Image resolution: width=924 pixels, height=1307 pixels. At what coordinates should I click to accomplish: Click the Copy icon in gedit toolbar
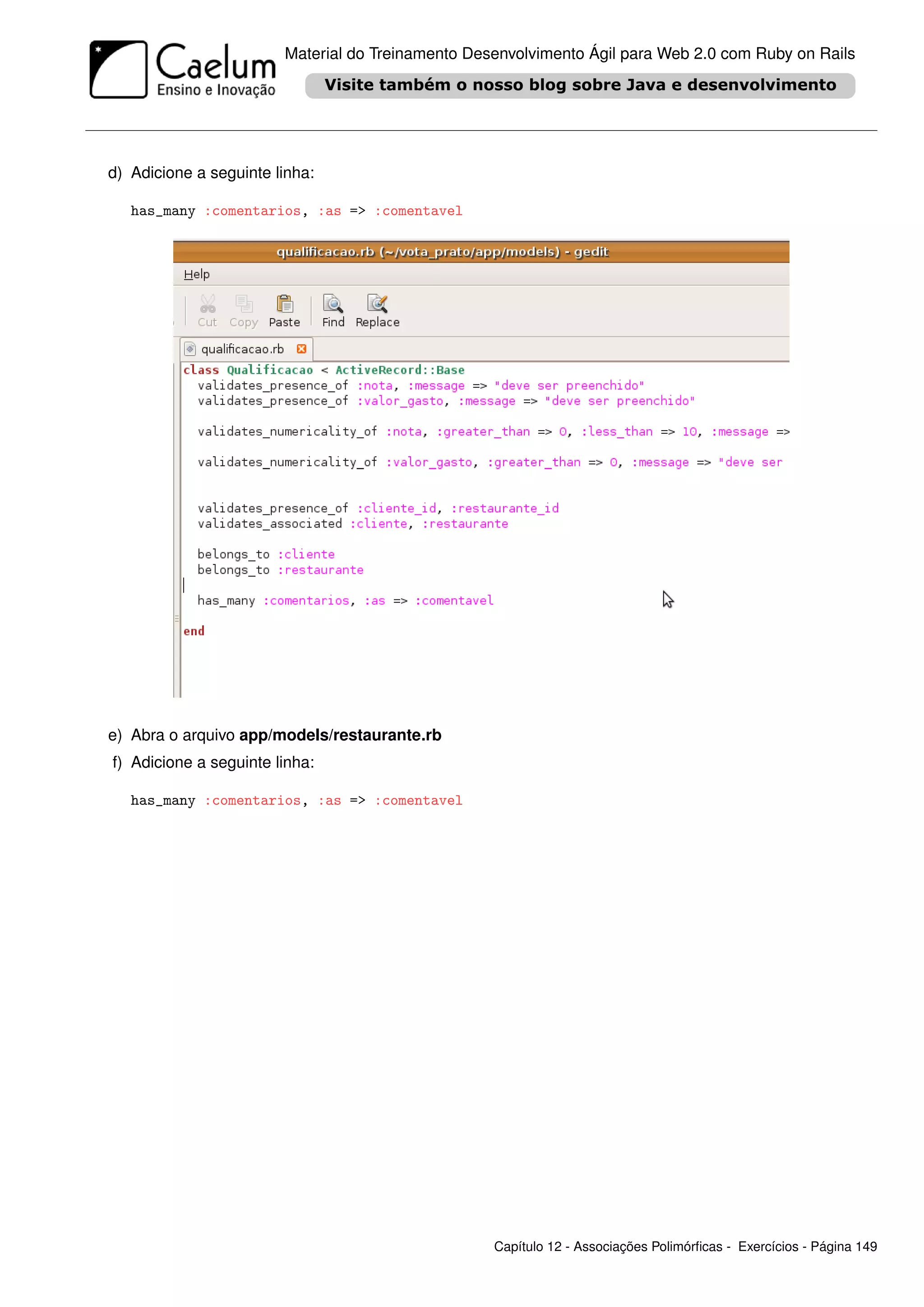click(x=244, y=304)
